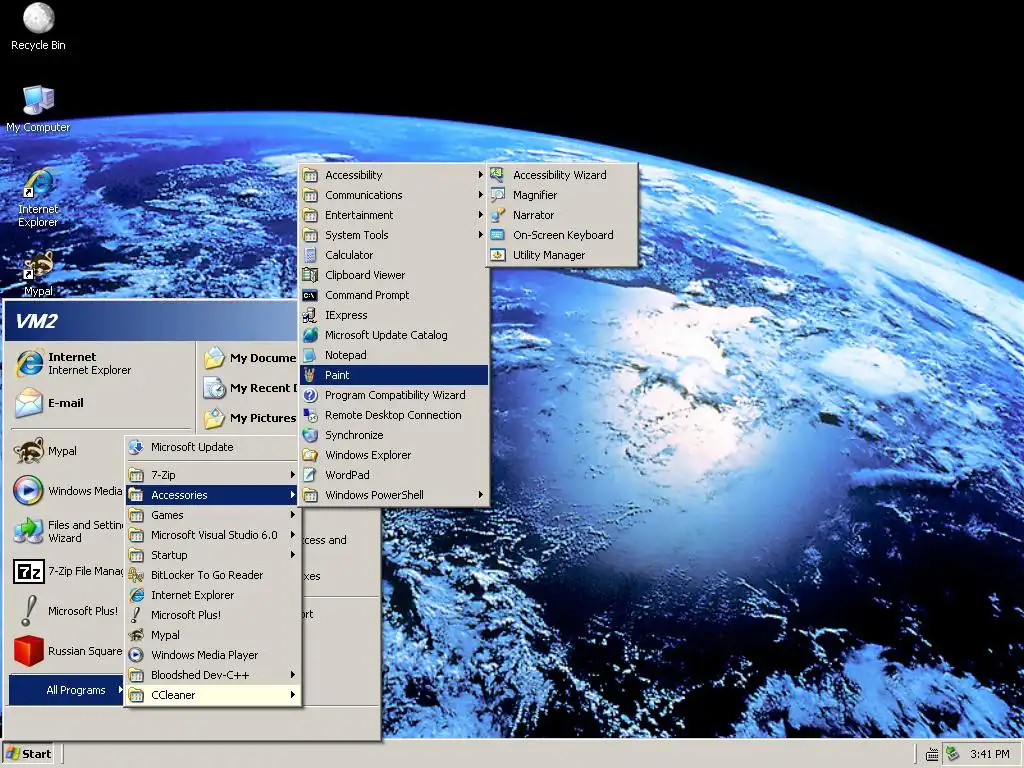Select Microsoft Update in programs menu

coord(213,447)
